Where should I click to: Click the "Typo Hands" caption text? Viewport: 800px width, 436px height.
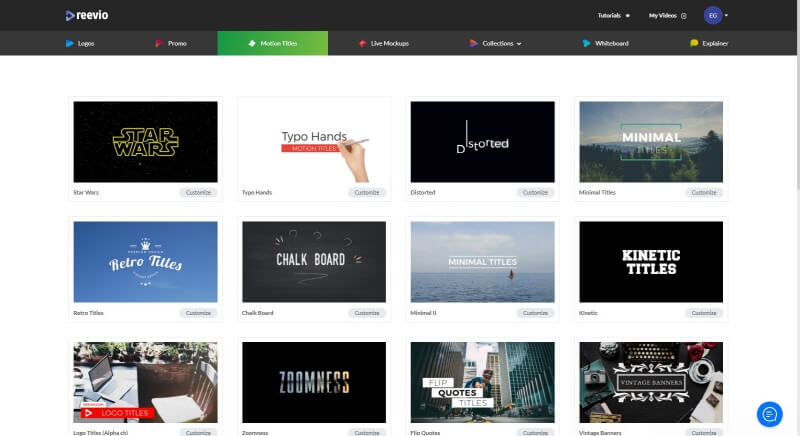pyautogui.click(x=257, y=192)
